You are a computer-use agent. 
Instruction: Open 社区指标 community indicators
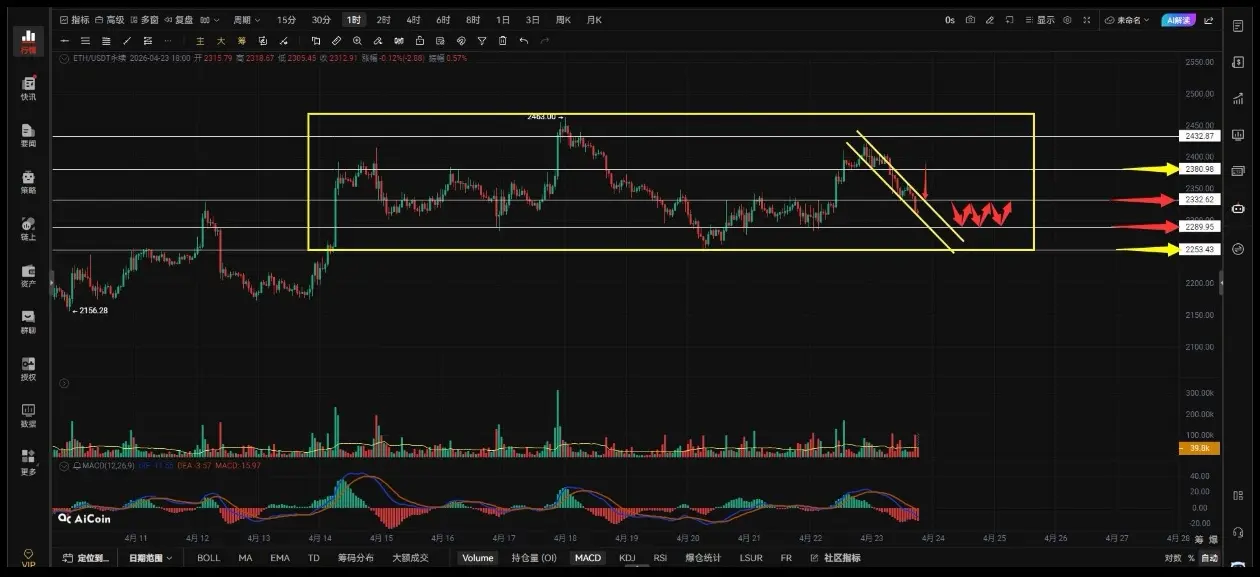click(x=835, y=558)
